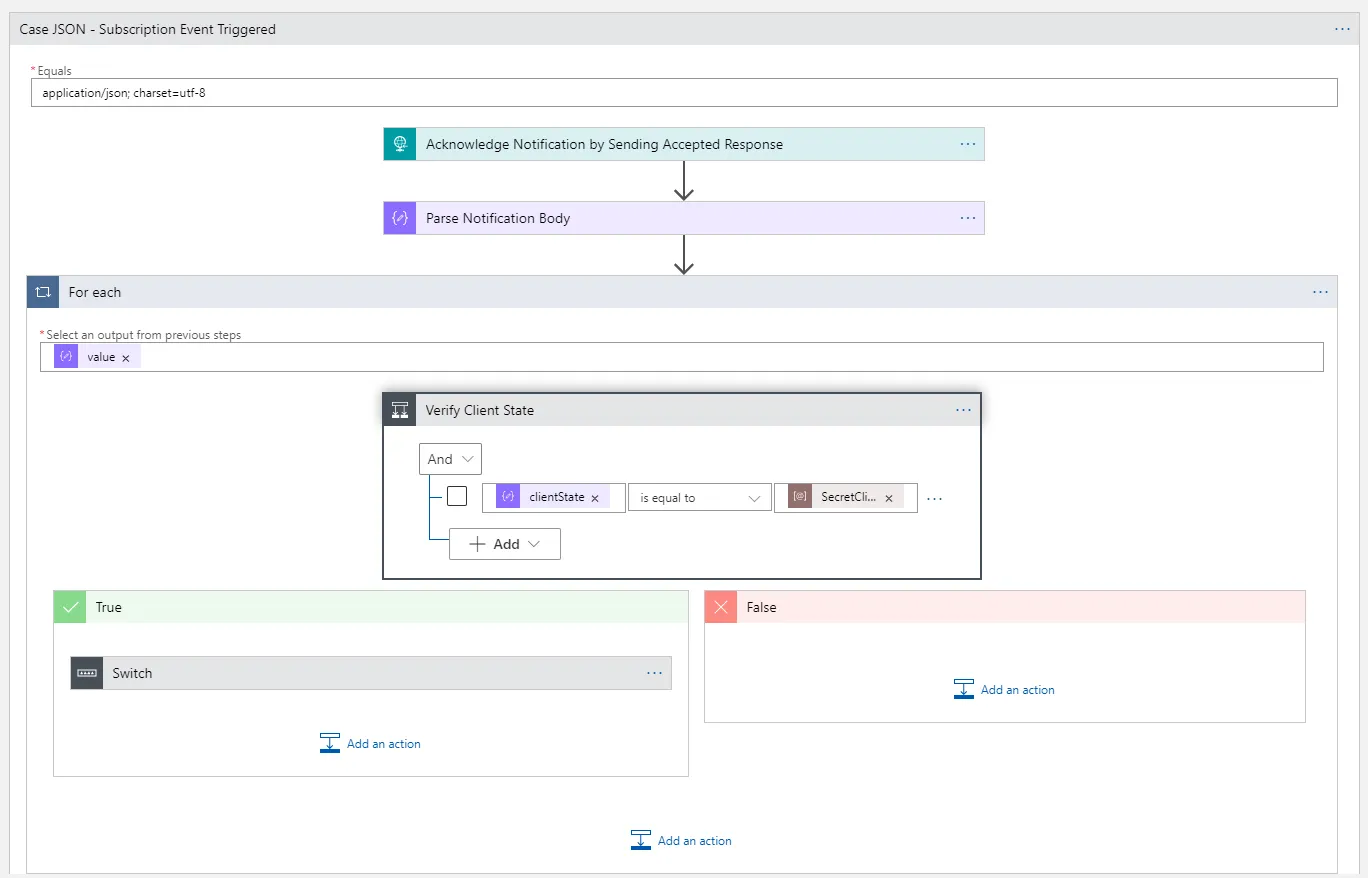Open the Add condition dropdown

coord(505,544)
